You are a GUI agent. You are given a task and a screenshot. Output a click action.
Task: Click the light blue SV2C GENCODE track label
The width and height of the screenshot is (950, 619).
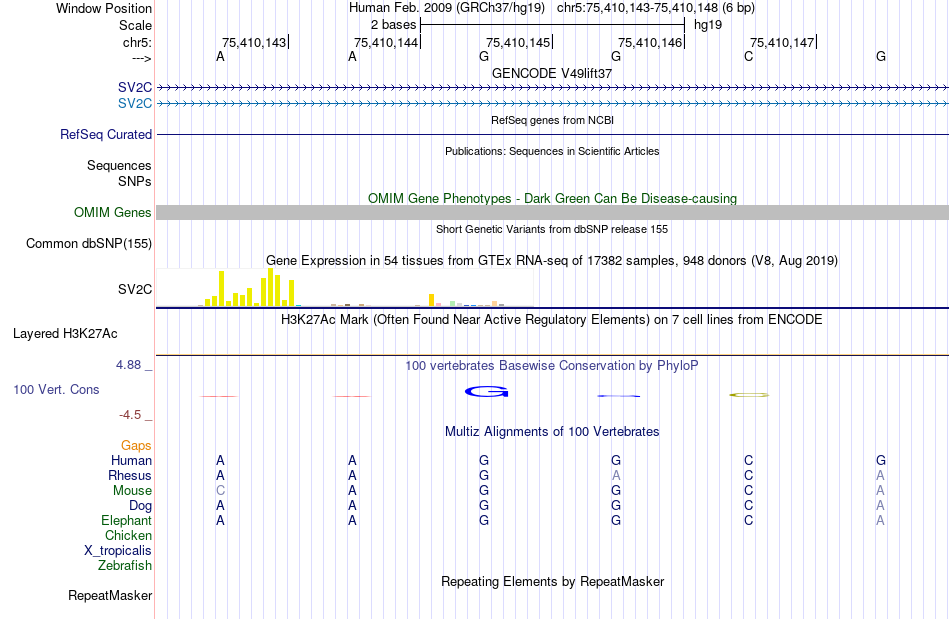coord(135,104)
